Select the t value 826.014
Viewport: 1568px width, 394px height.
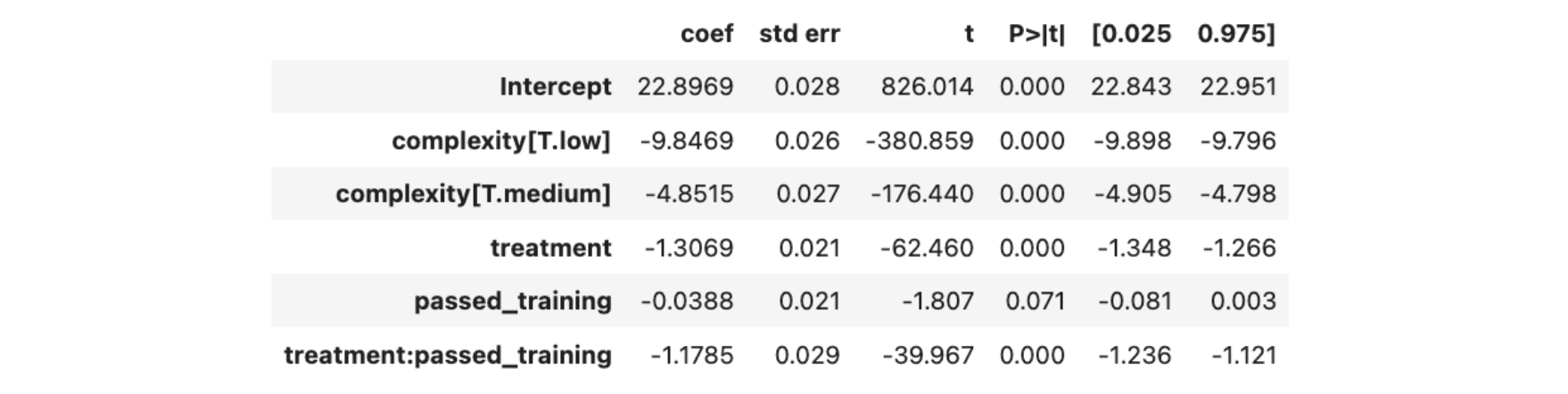point(927,86)
